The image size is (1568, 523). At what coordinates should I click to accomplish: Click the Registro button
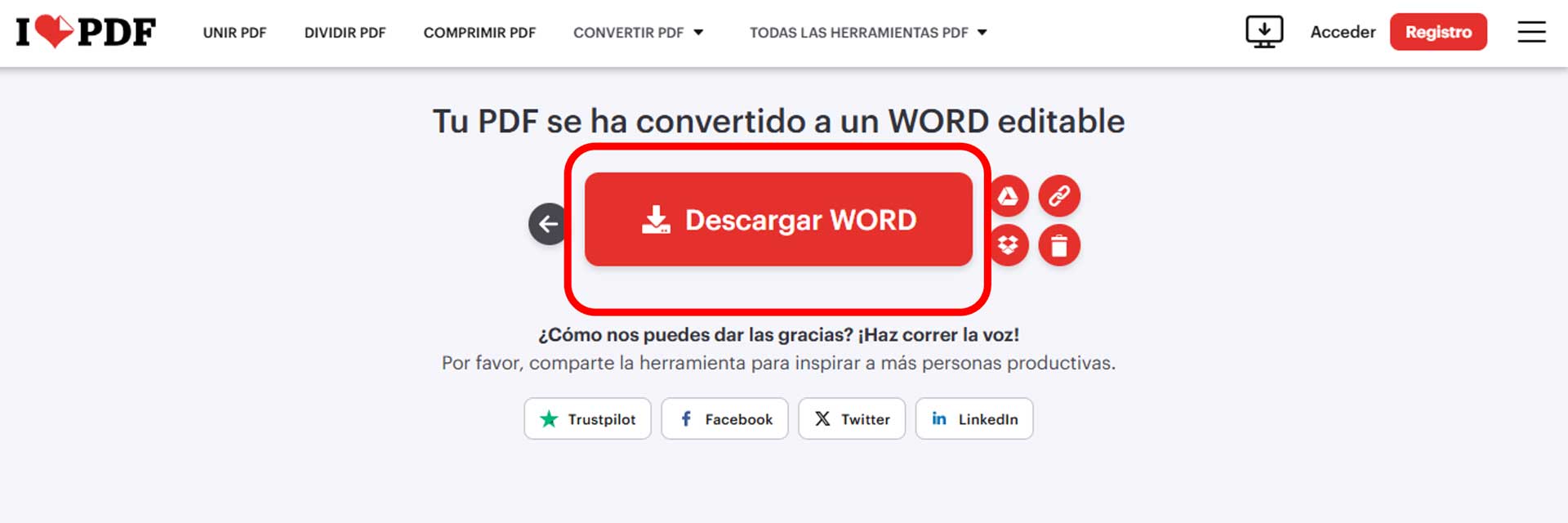tap(1438, 32)
